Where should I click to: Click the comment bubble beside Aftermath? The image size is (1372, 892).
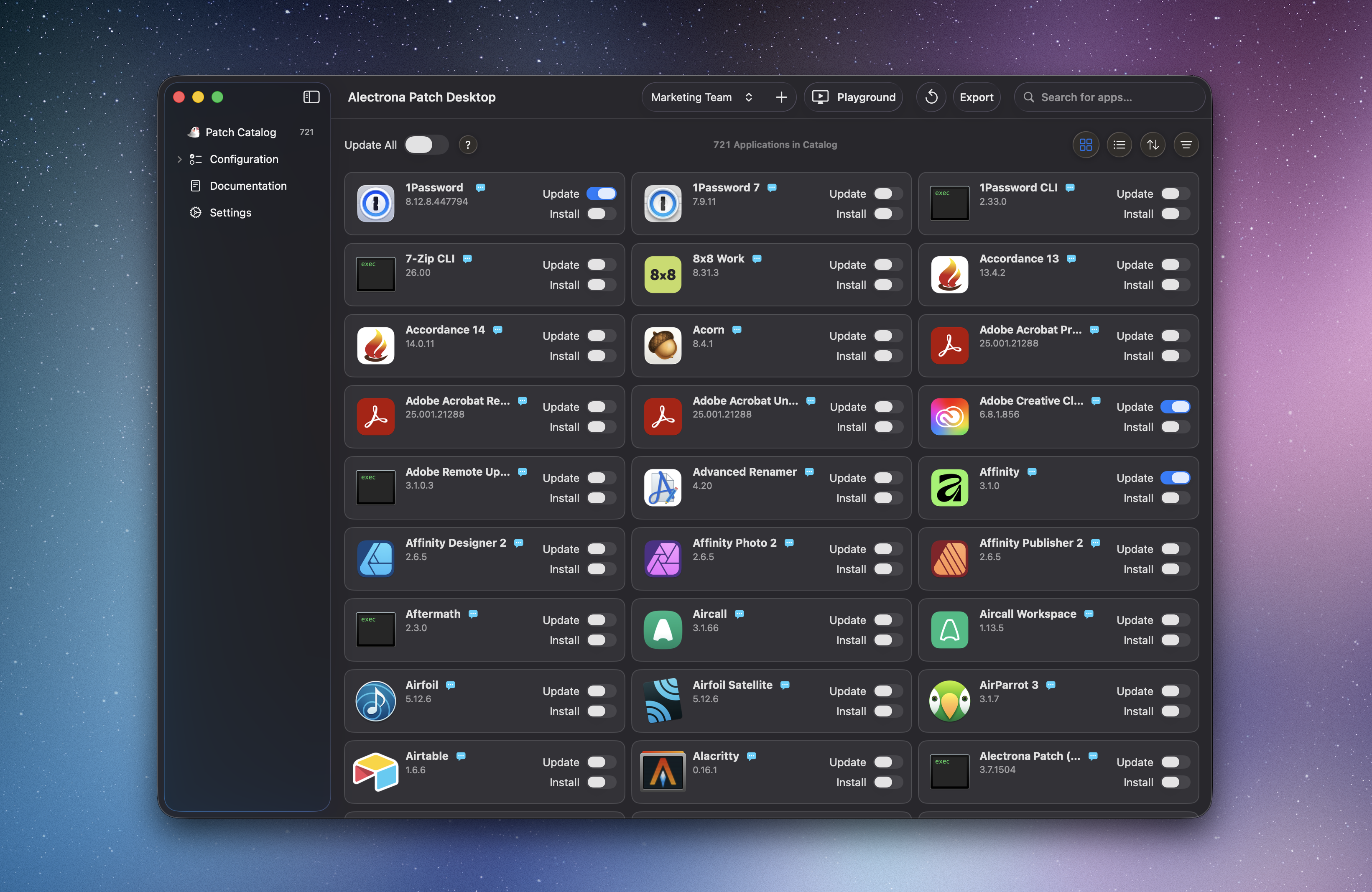click(x=473, y=614)
